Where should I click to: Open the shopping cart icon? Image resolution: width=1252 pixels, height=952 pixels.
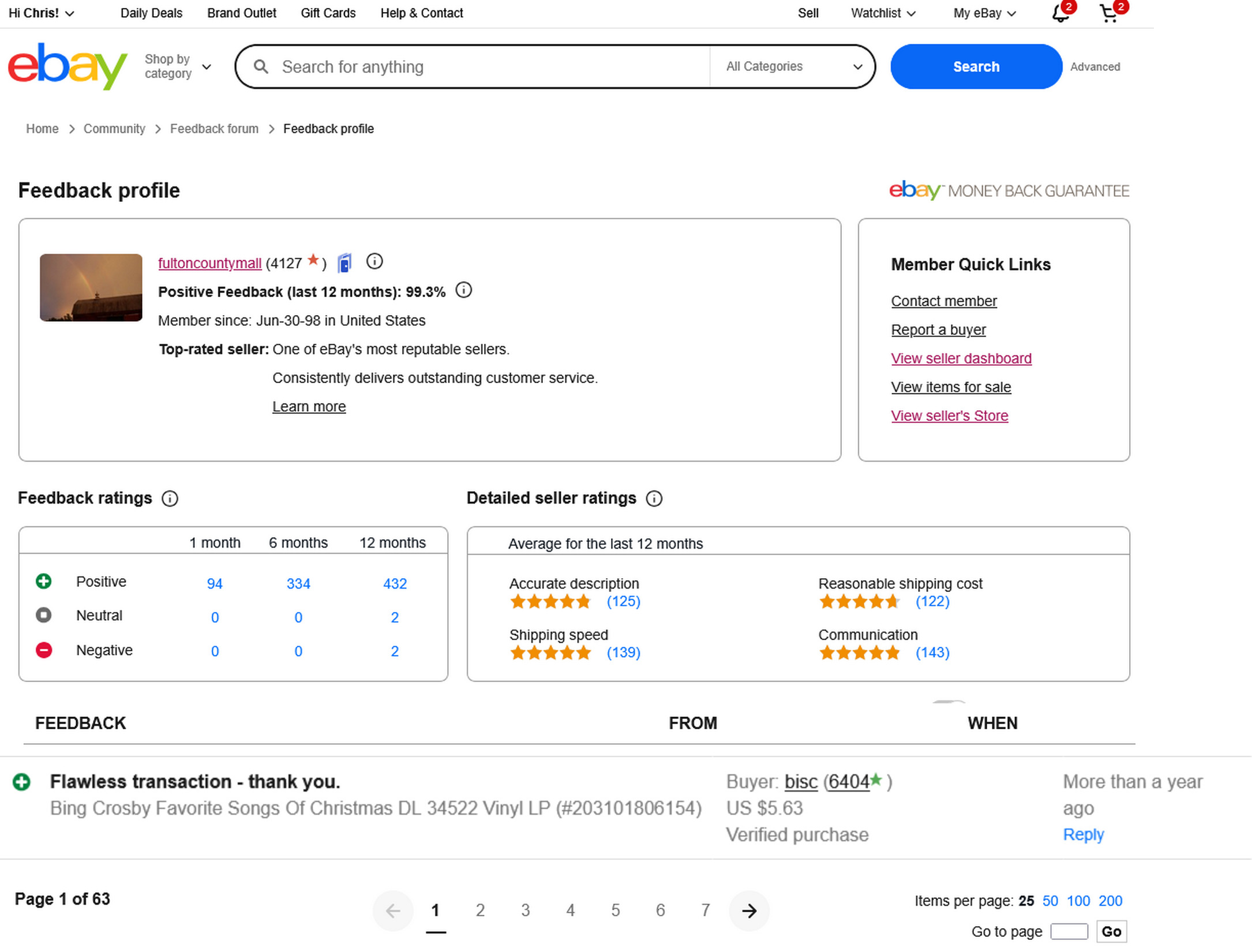pos(1108,13)
